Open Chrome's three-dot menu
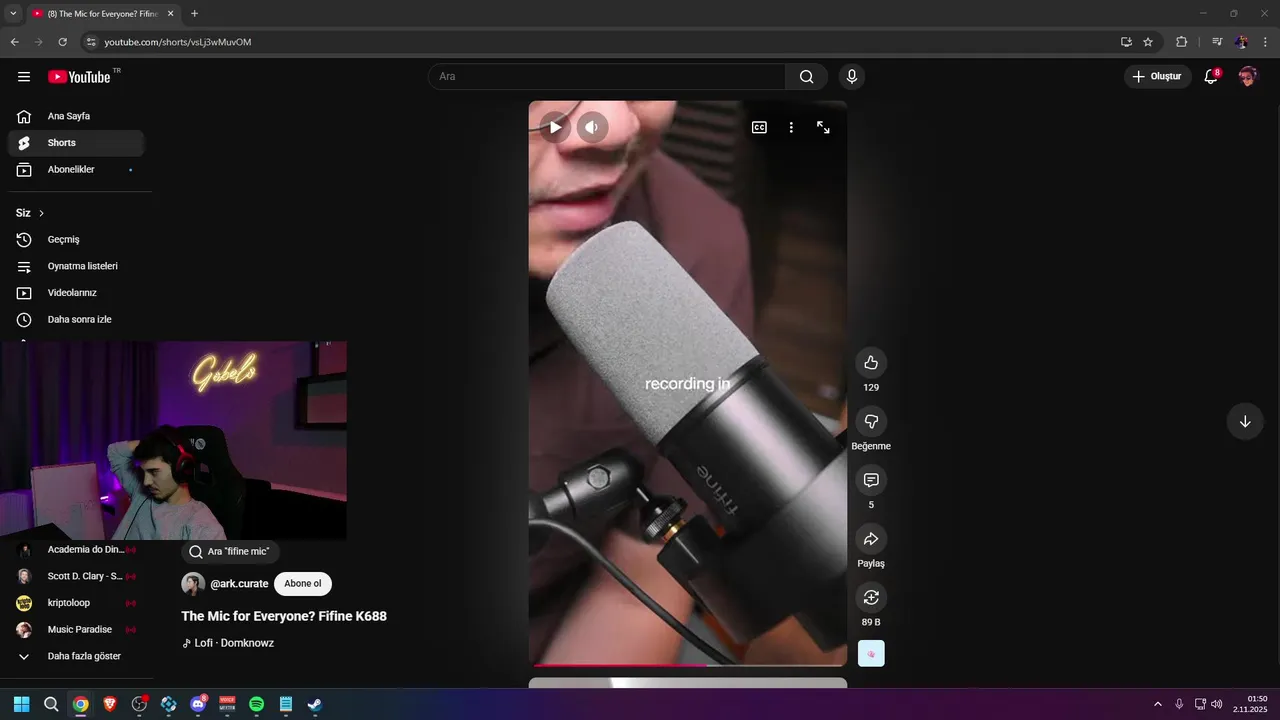This screenshot has height=720, width=1280. click(1266, 42)
